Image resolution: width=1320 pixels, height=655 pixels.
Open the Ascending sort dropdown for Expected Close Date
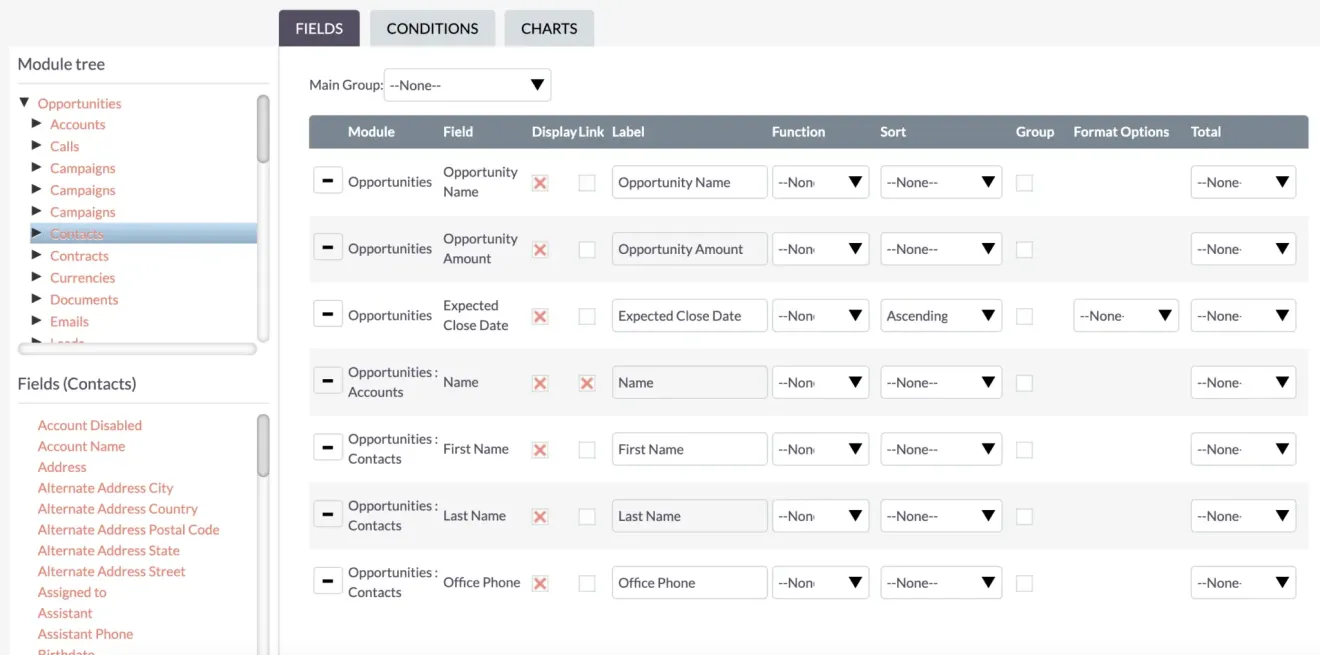940,315
